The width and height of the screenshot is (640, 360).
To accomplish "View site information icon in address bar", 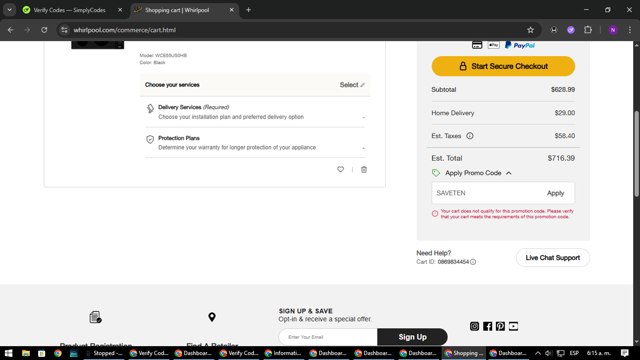I will pyautogui.click(x=64, y=30).
